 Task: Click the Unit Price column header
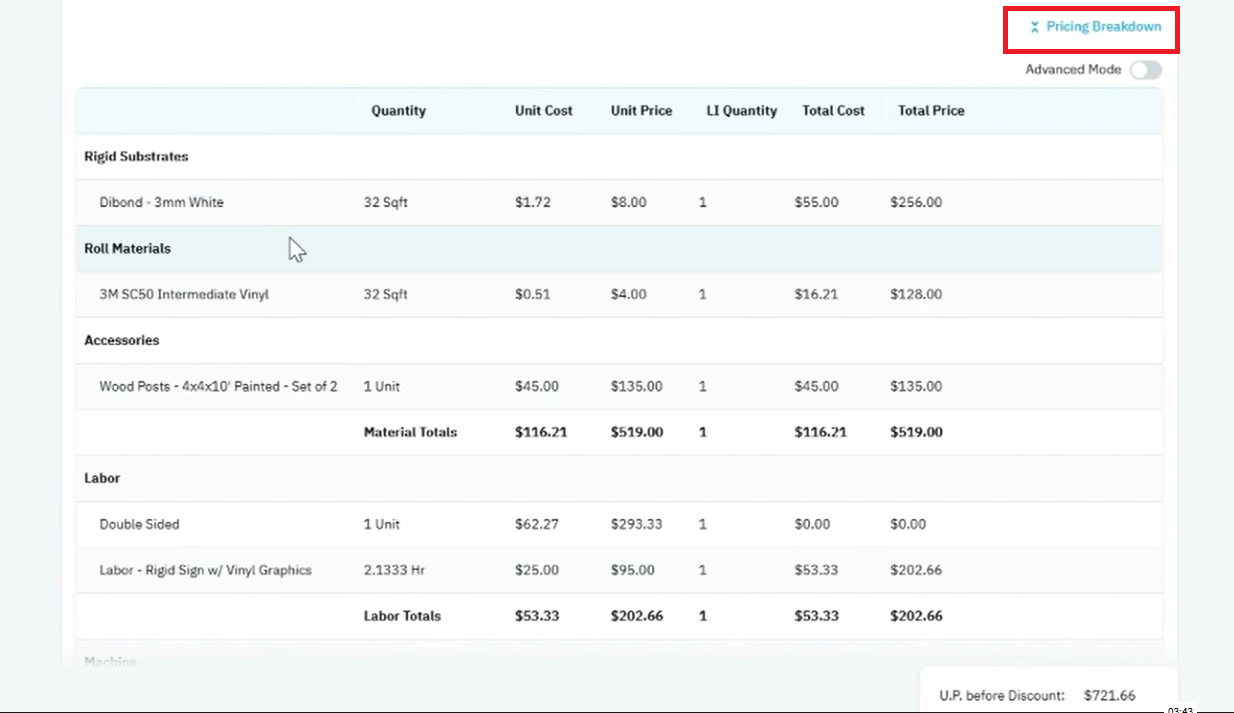641,111
